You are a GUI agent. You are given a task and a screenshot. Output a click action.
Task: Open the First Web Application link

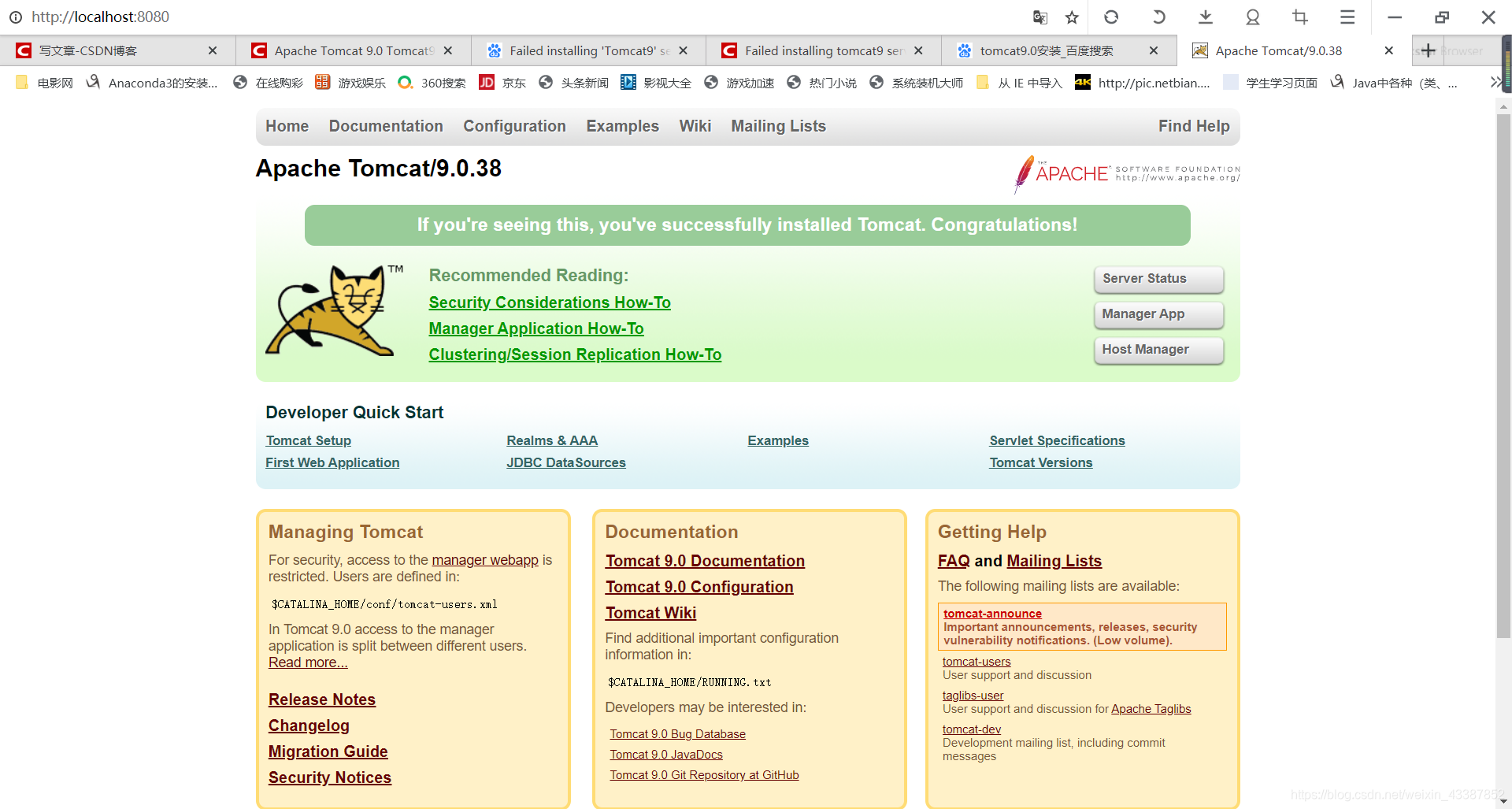coord(332,462)
